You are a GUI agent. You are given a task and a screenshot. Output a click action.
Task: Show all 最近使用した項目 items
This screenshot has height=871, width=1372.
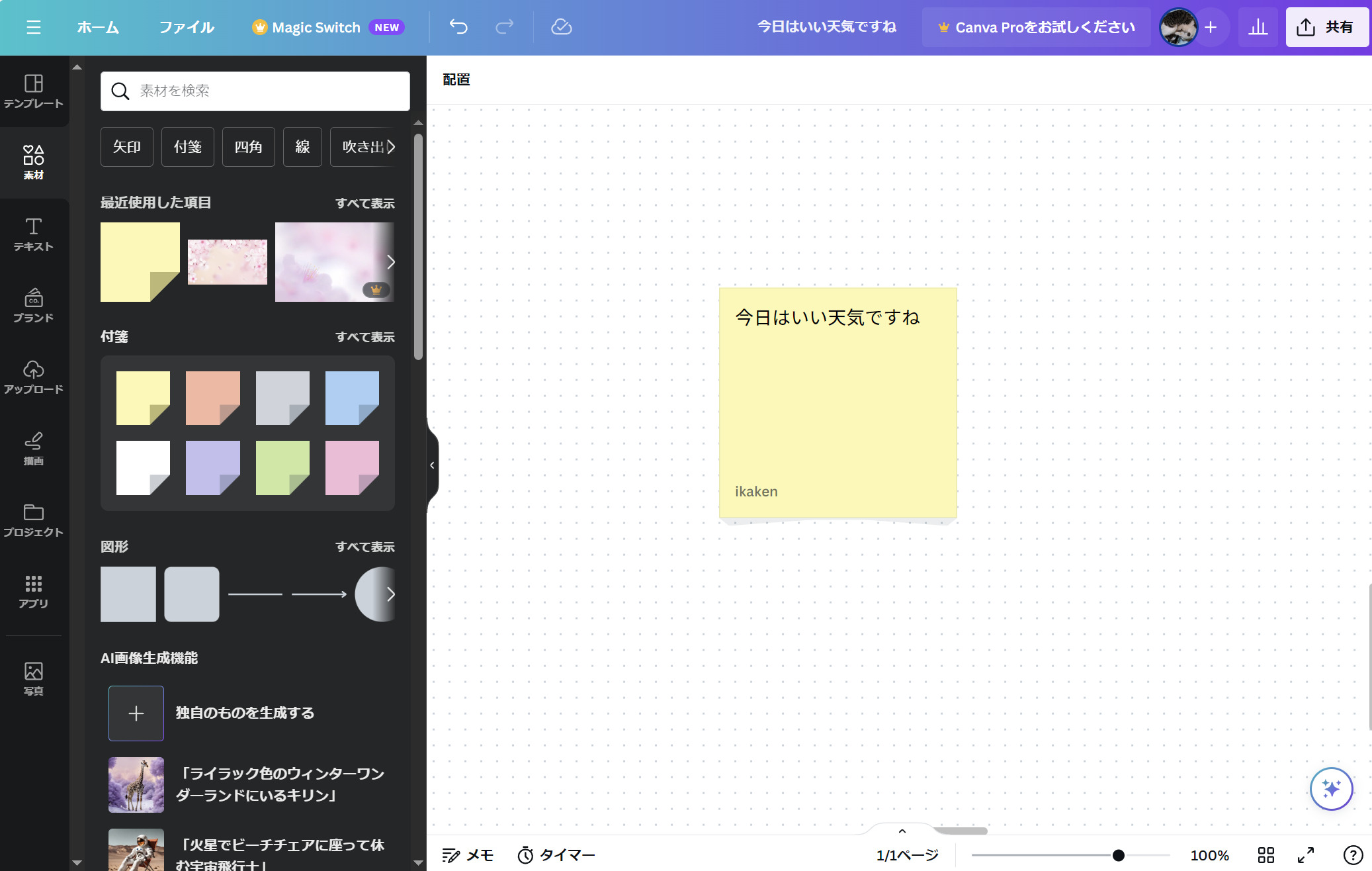[x=365, y=203]
